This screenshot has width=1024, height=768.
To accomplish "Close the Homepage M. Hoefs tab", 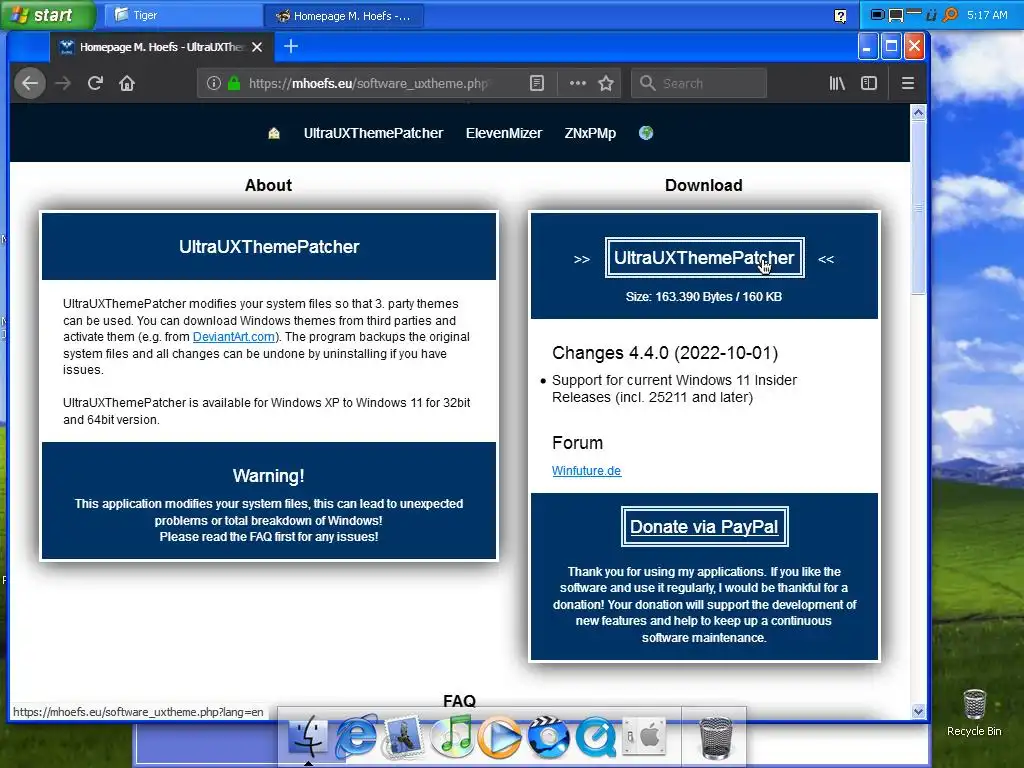I will point(257,47).
